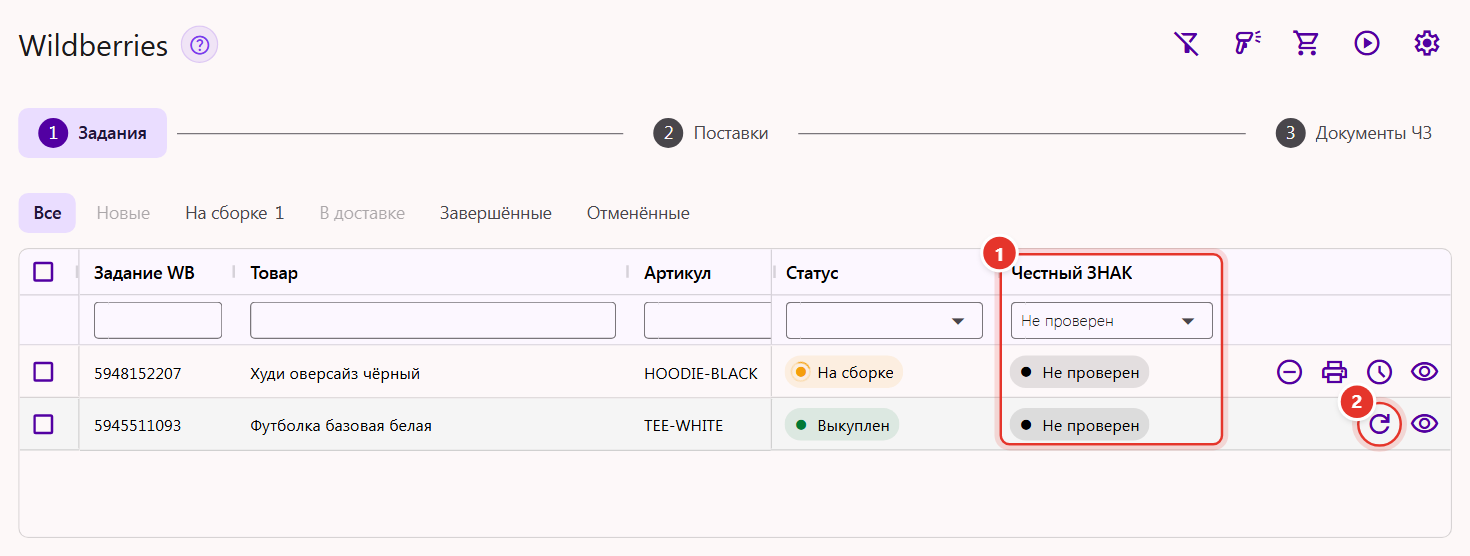The width and height of the screenshot is (1470, 556).
Task: Click the cell Худи оверсайз чёрный
Action: [x=335, y=373]
